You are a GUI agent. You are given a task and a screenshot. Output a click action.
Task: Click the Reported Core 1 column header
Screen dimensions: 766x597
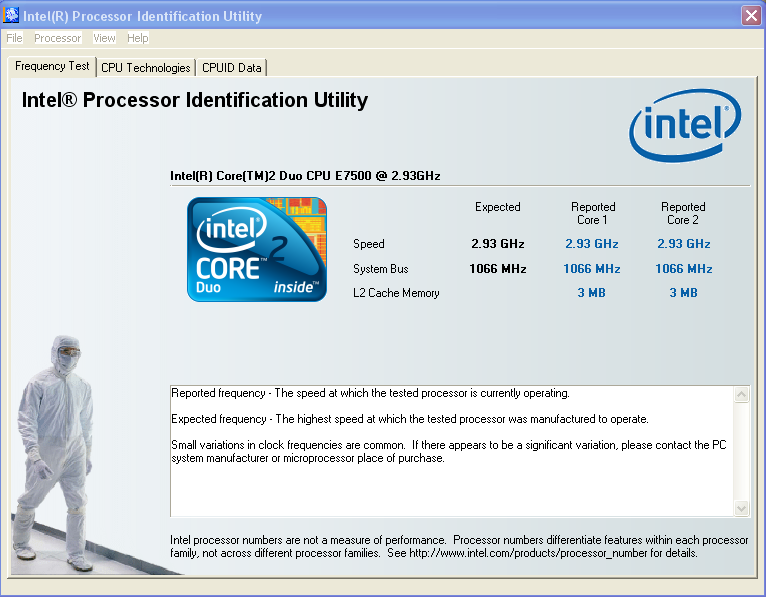[x=593, y=213]
